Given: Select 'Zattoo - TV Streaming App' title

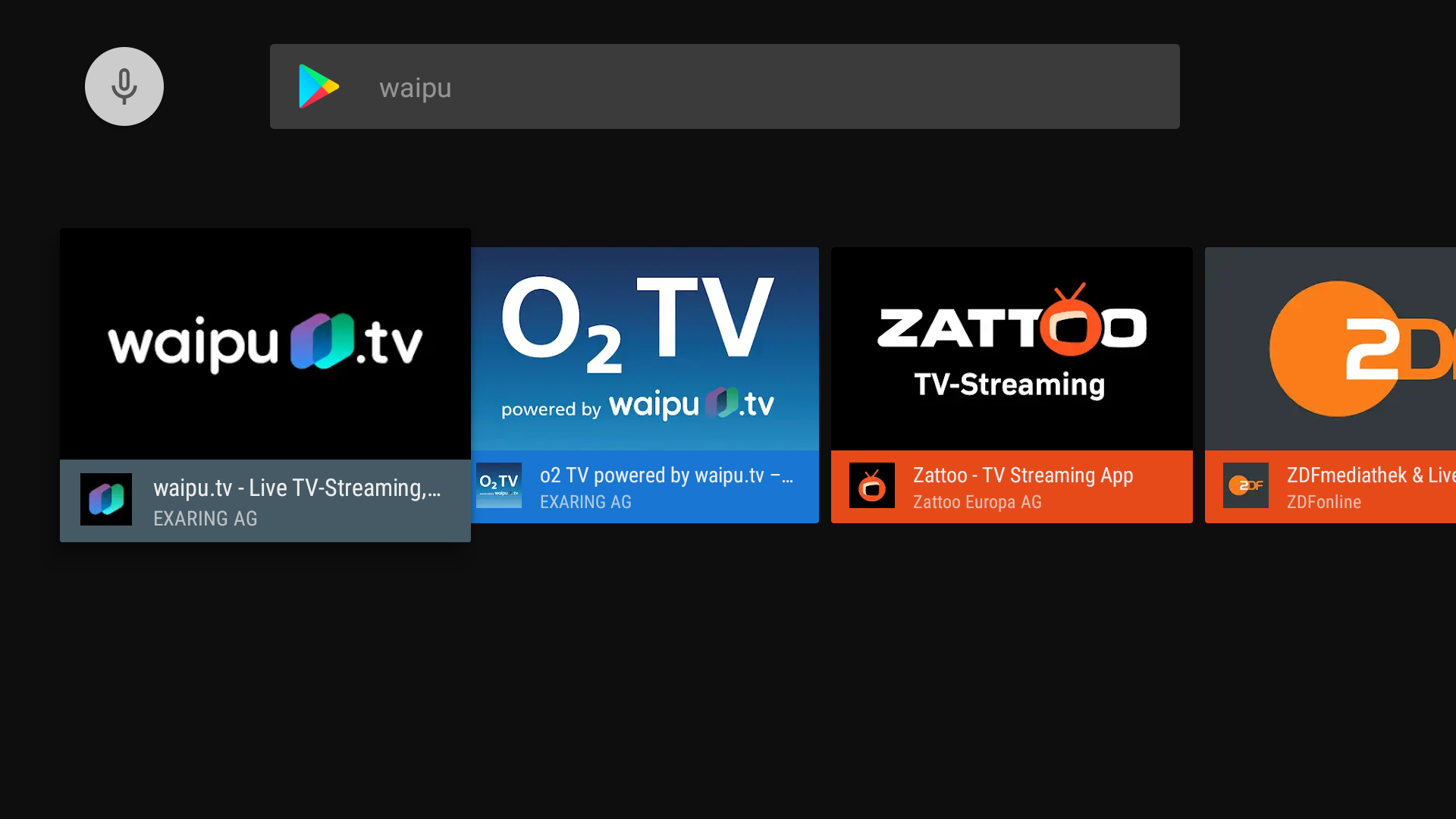Looking at the screenshot, I should (x=1023, y=475).
